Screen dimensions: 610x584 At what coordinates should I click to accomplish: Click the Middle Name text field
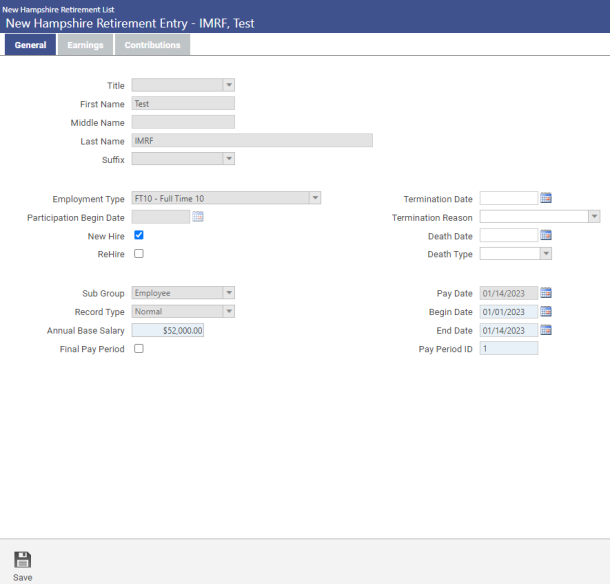point(183,122)
